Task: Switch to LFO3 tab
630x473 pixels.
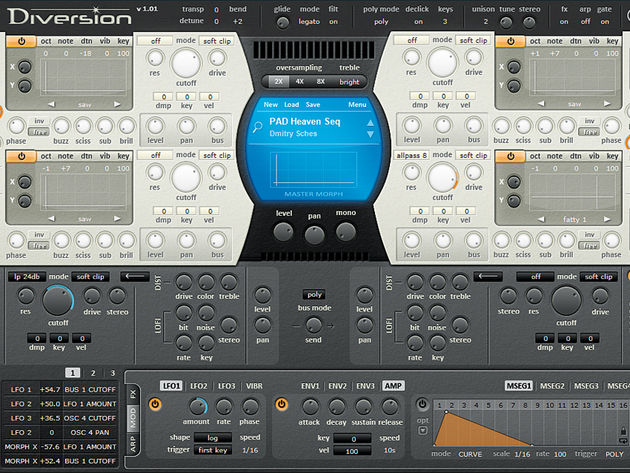Action: [226, 386]
